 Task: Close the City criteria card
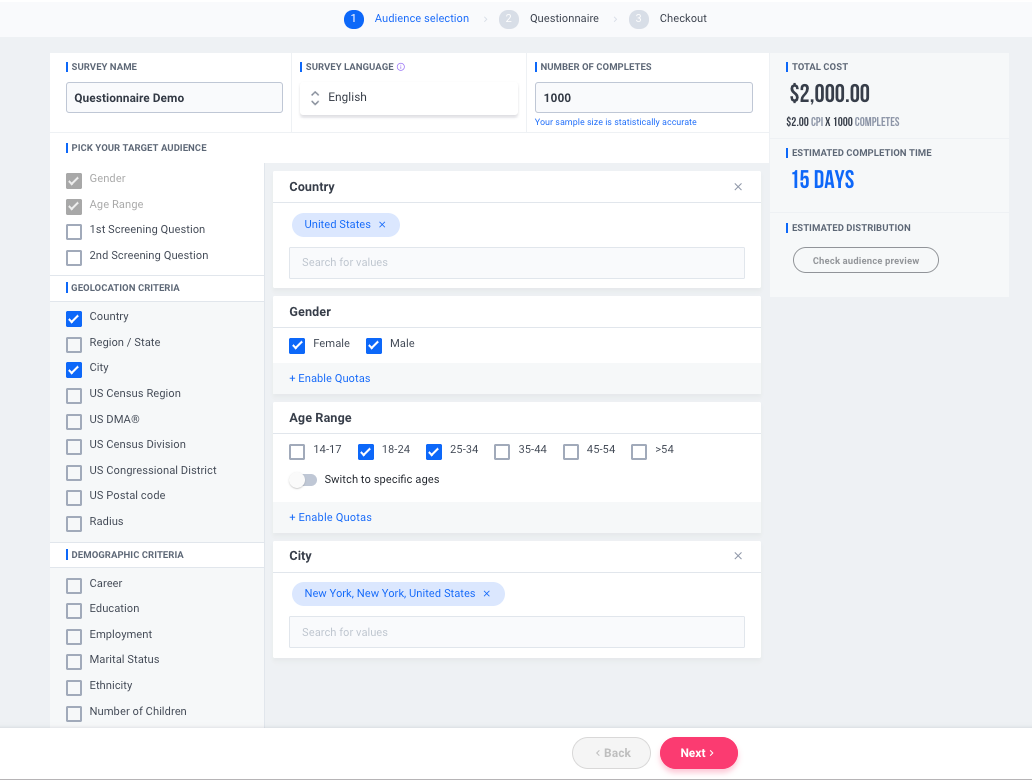point(738,556)
